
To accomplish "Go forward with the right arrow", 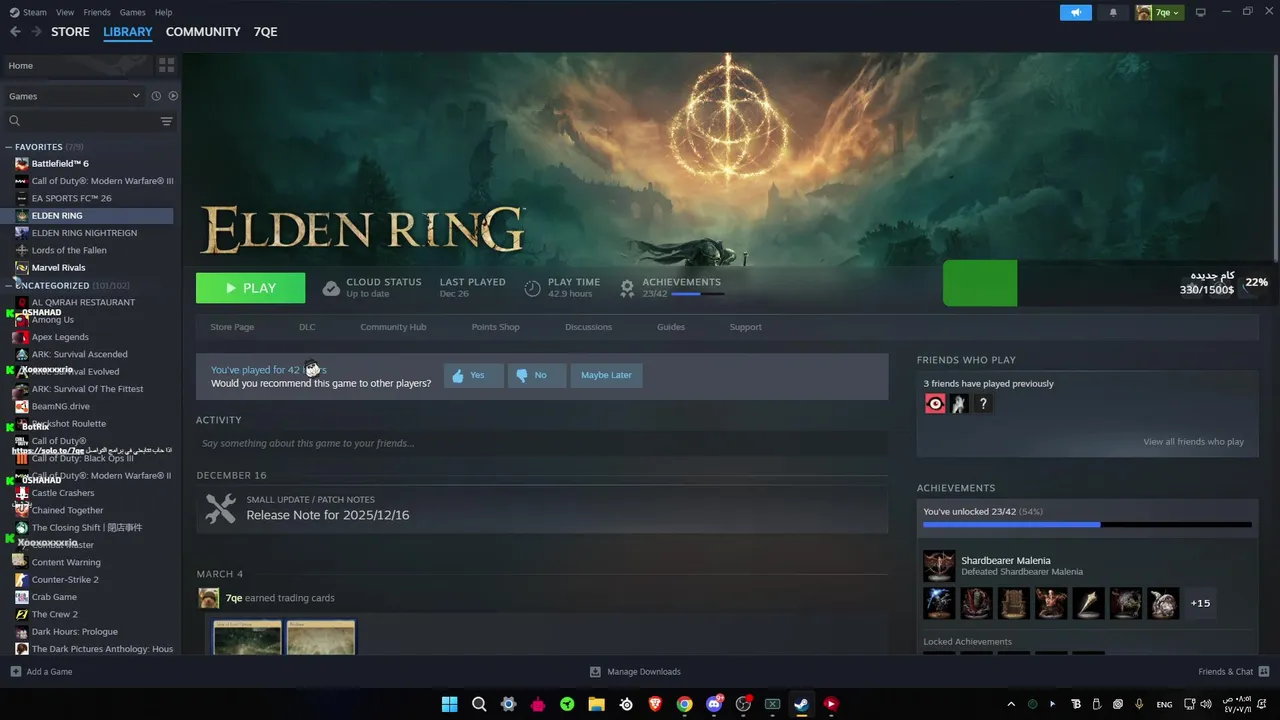I will (36, 32).
